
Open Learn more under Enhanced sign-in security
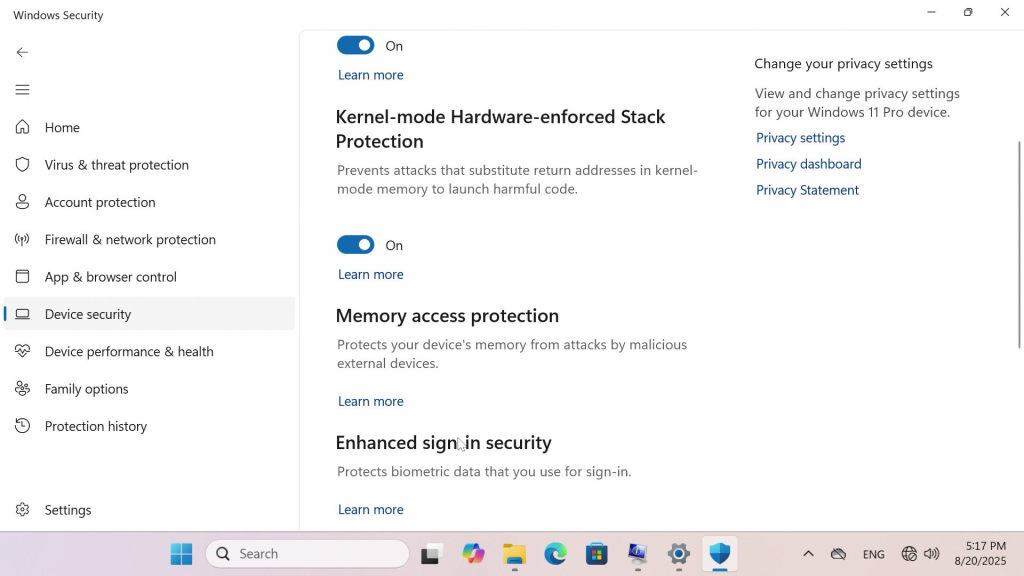370,509
